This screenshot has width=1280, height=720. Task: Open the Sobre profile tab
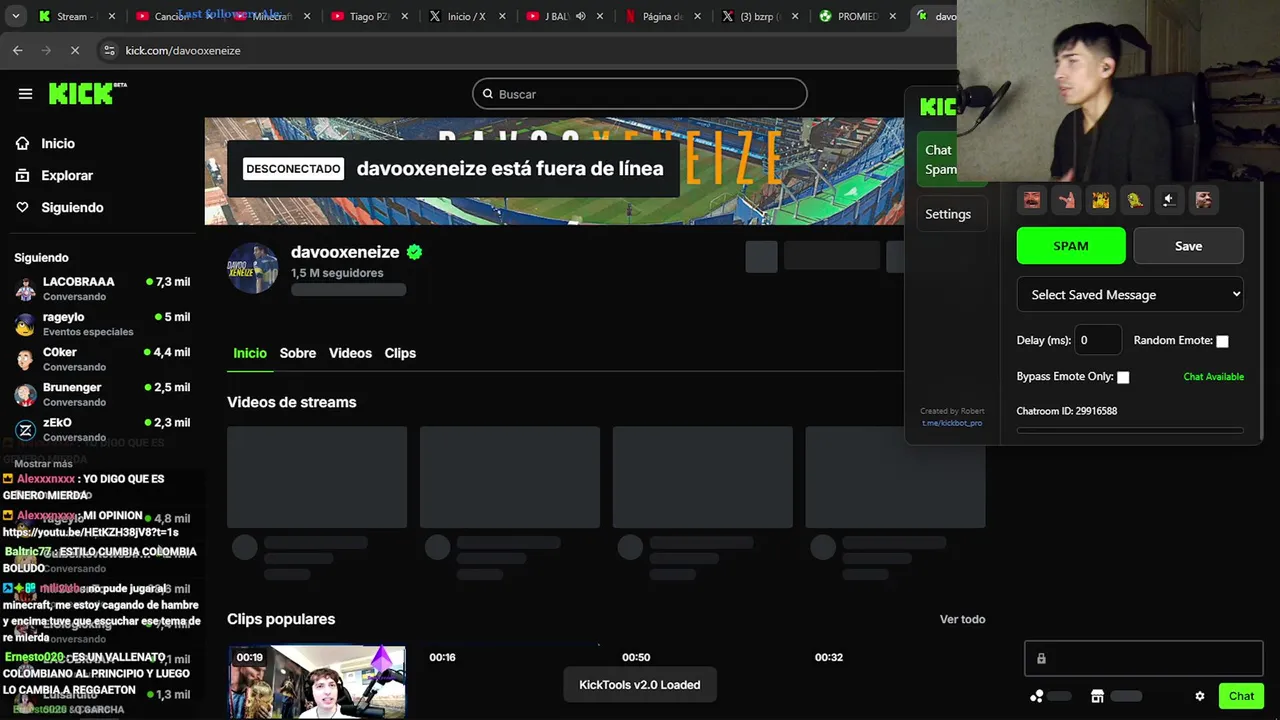298,353
